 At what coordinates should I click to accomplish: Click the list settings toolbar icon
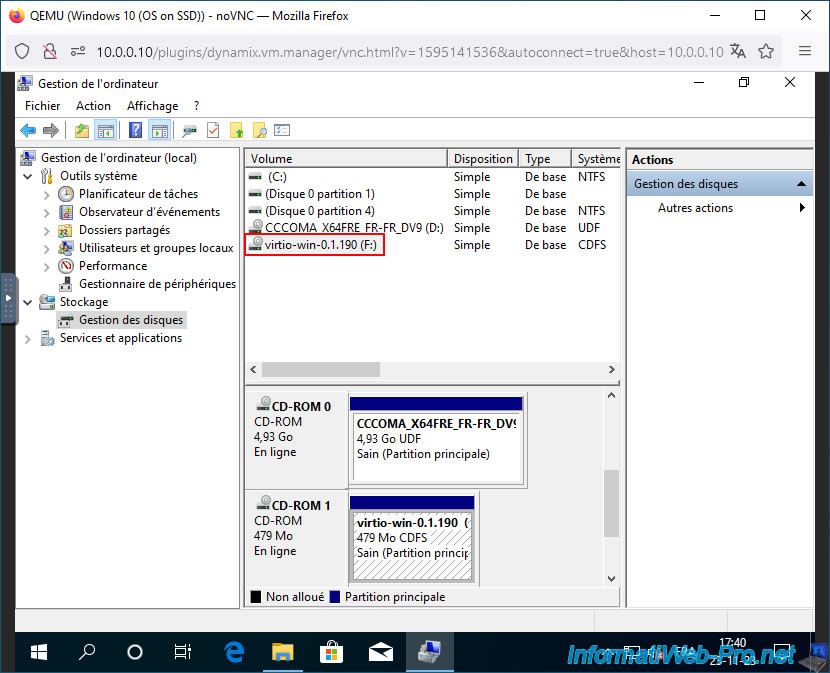pos(282,130)
